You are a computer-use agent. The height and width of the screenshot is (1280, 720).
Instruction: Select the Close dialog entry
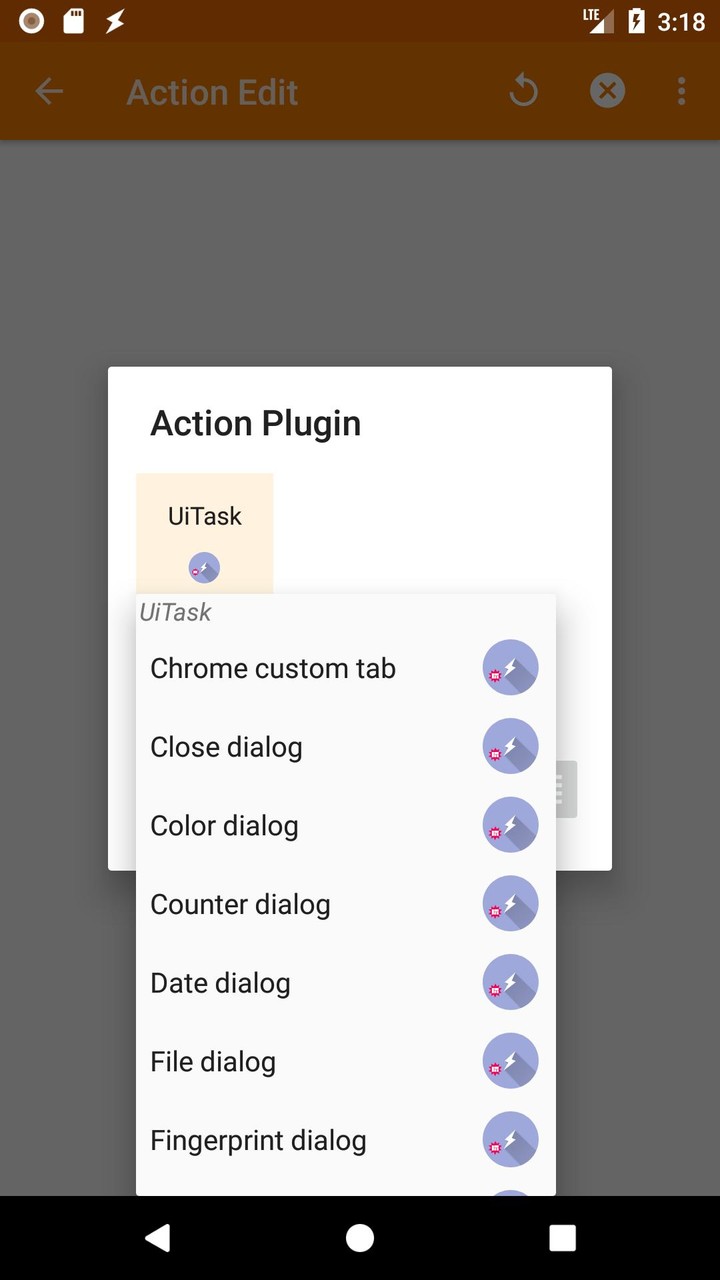click(x=226, y=747)
